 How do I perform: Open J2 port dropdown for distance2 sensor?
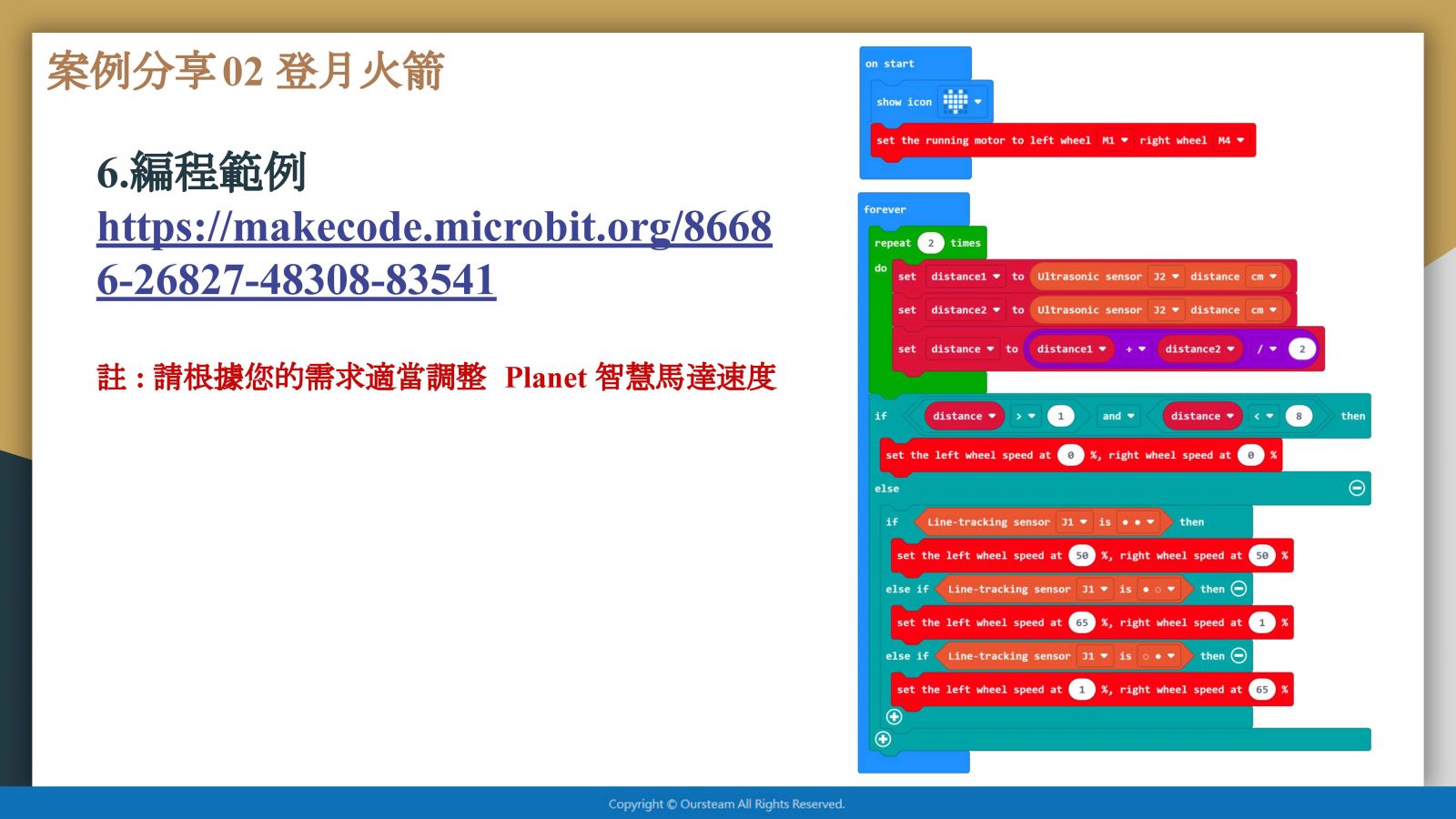click(x=1167, y=309)
